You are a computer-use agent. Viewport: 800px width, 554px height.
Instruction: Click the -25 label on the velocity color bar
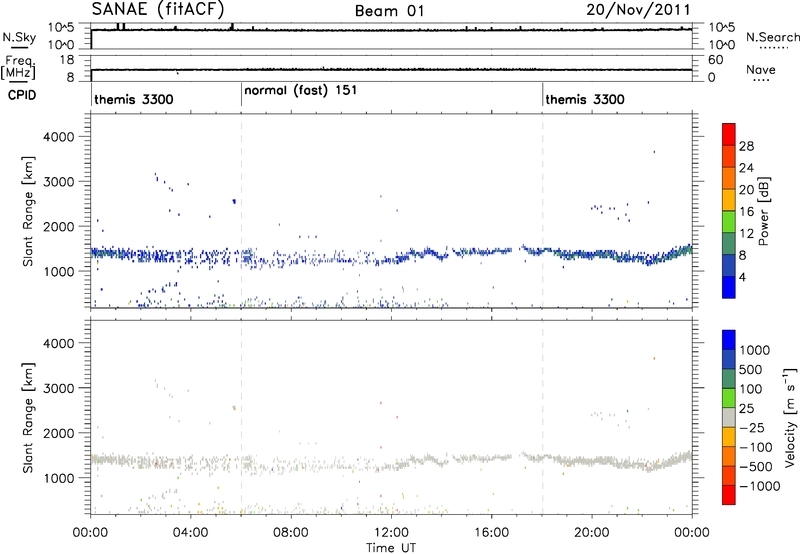tap(752, 428)
